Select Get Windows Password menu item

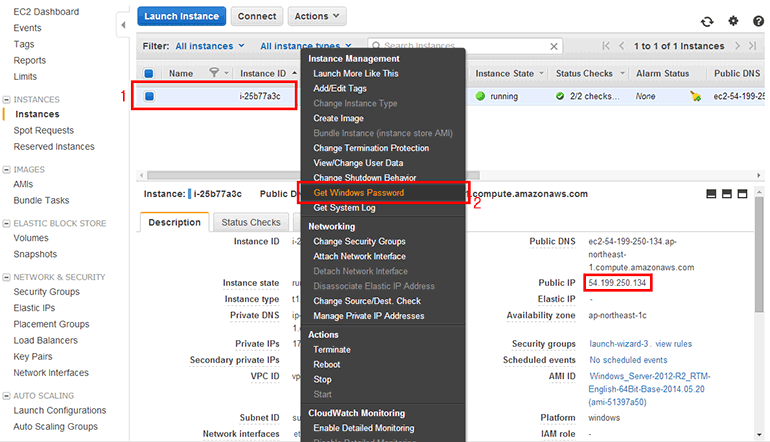(357, 192)
